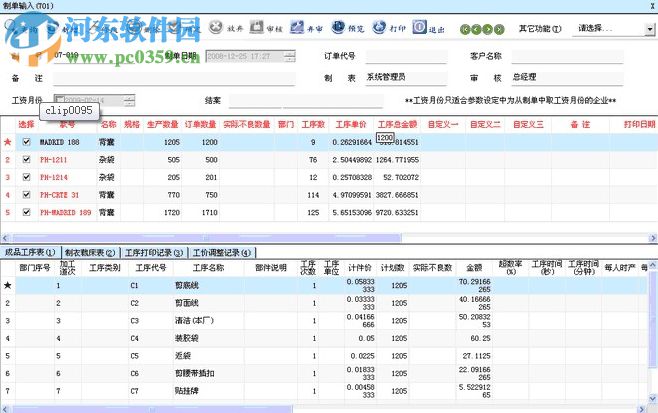Toggle the checkbox for row PH-MADRID 189
Screen dimensions: 658x413
(x=26, y=212)
